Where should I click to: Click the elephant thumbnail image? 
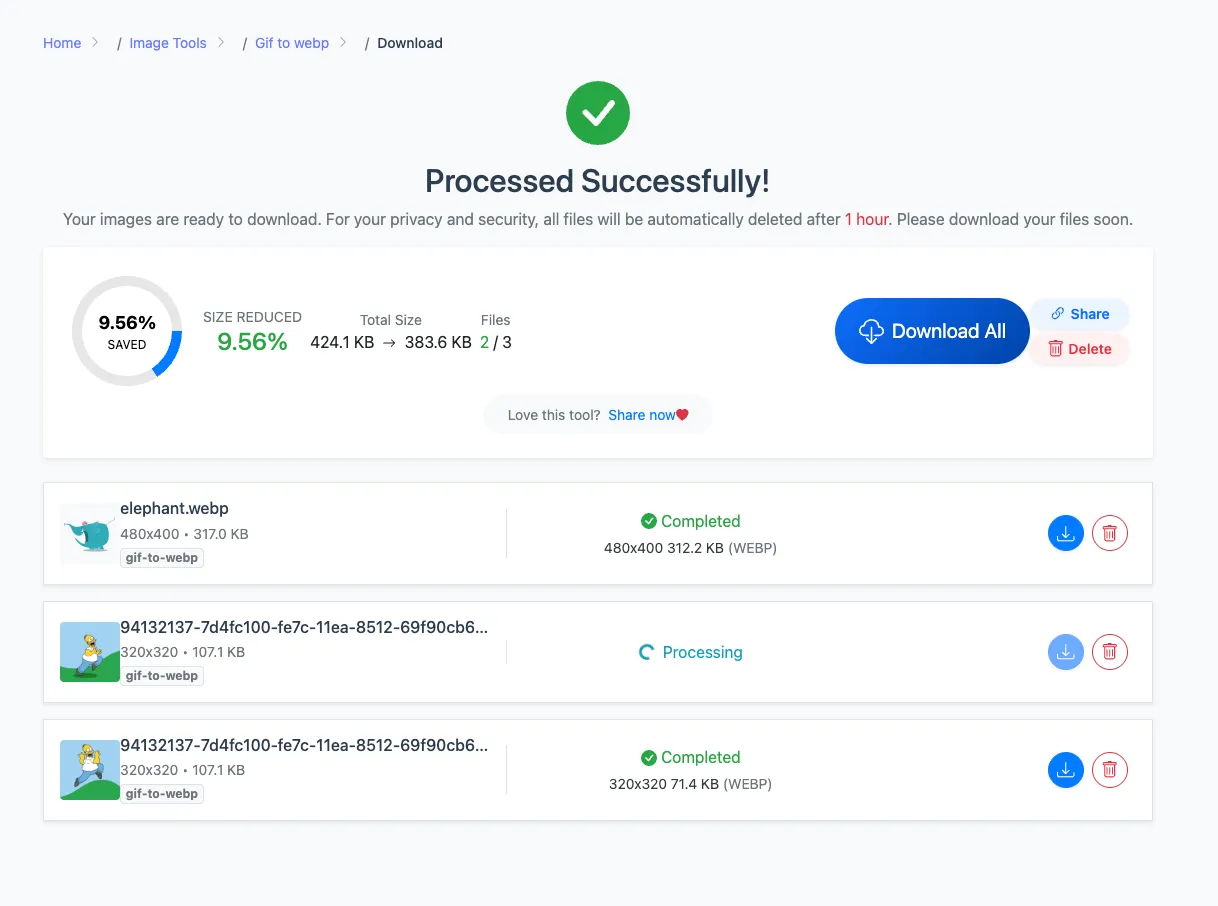pyautogui.click(x=90, y=533)
